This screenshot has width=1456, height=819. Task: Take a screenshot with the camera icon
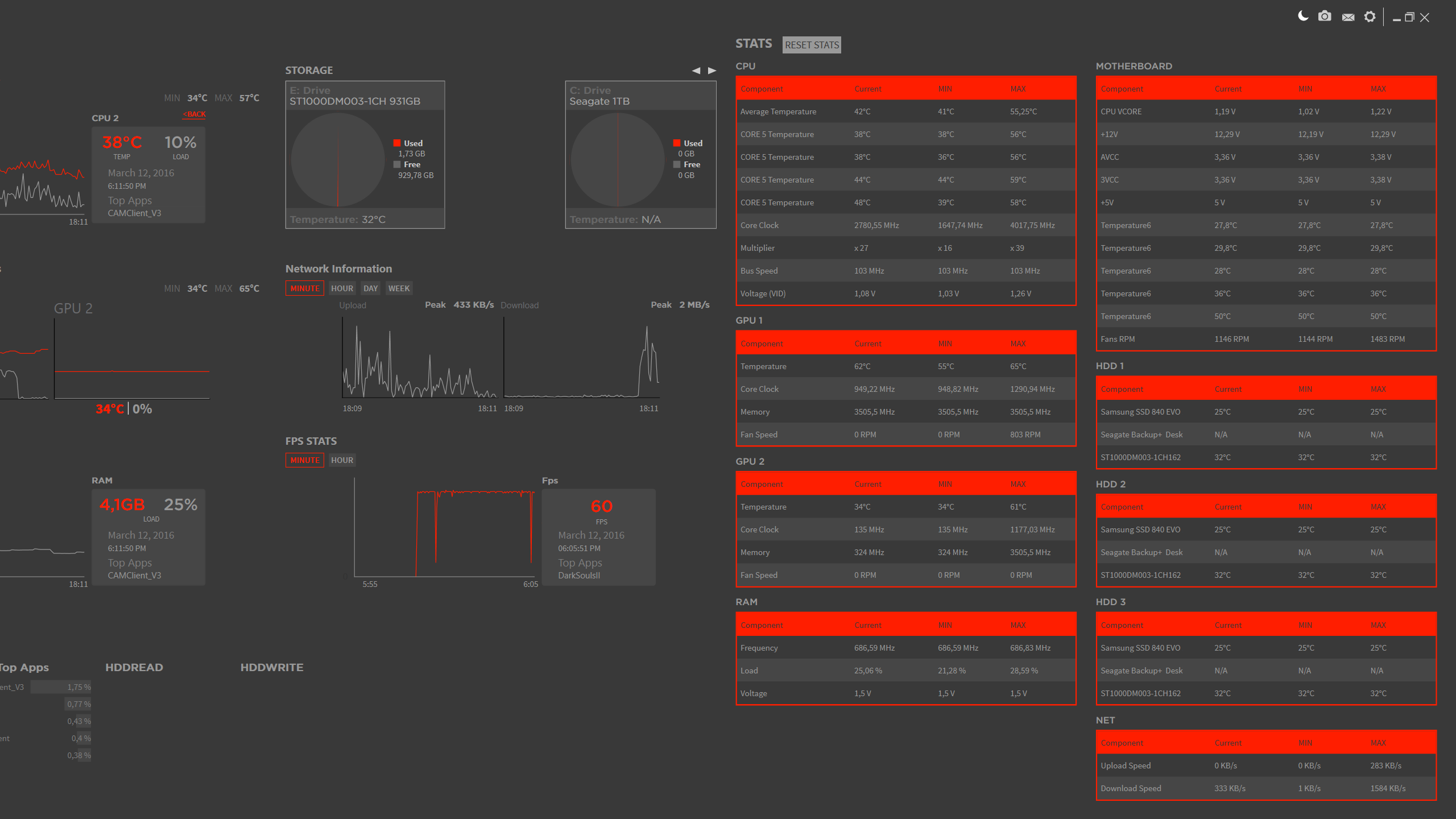[x=1325, y=16]
